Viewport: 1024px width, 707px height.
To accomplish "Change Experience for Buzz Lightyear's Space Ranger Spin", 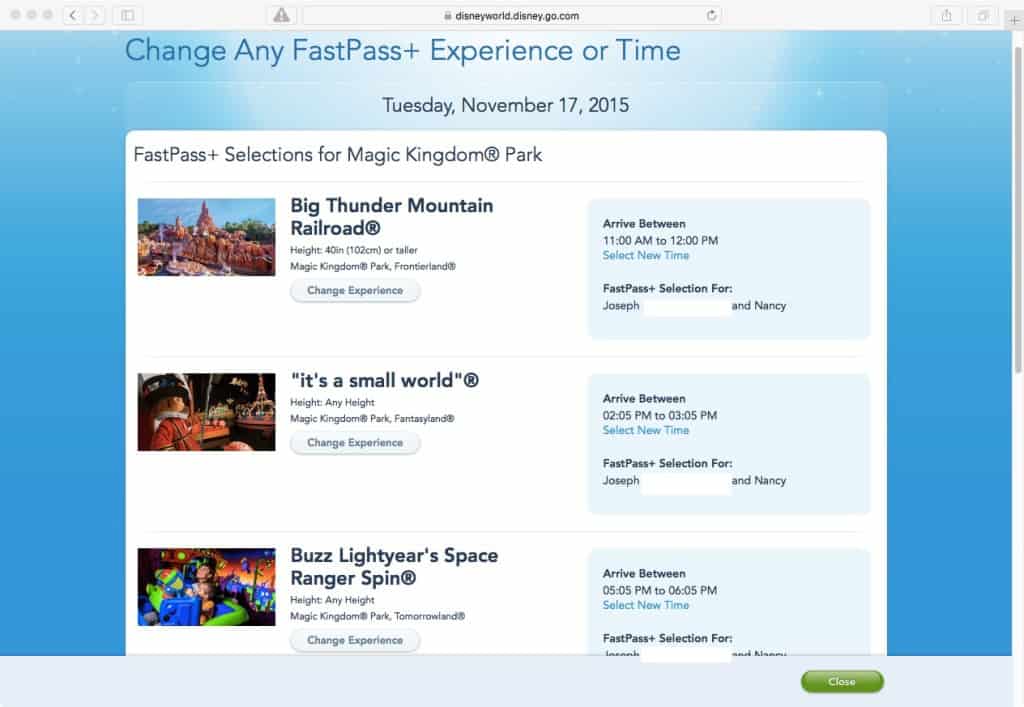I will pyautogui.click(x=355, y=640).
